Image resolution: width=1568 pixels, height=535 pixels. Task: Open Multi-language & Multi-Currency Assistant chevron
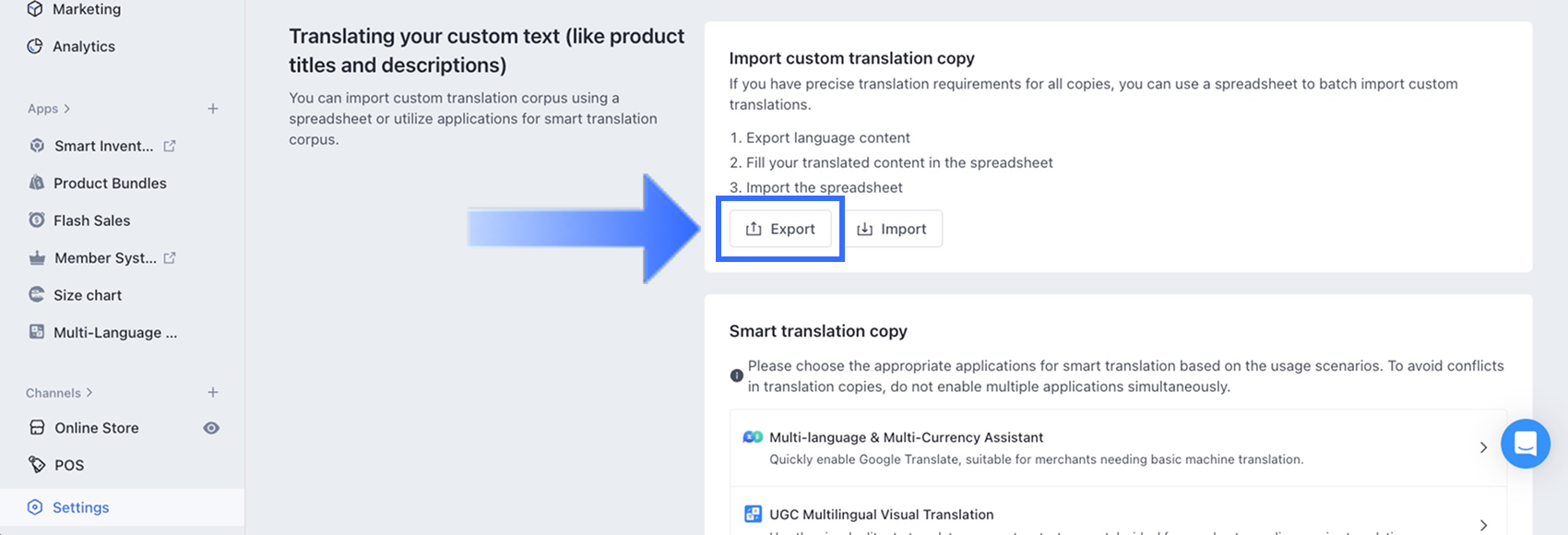1483,447
